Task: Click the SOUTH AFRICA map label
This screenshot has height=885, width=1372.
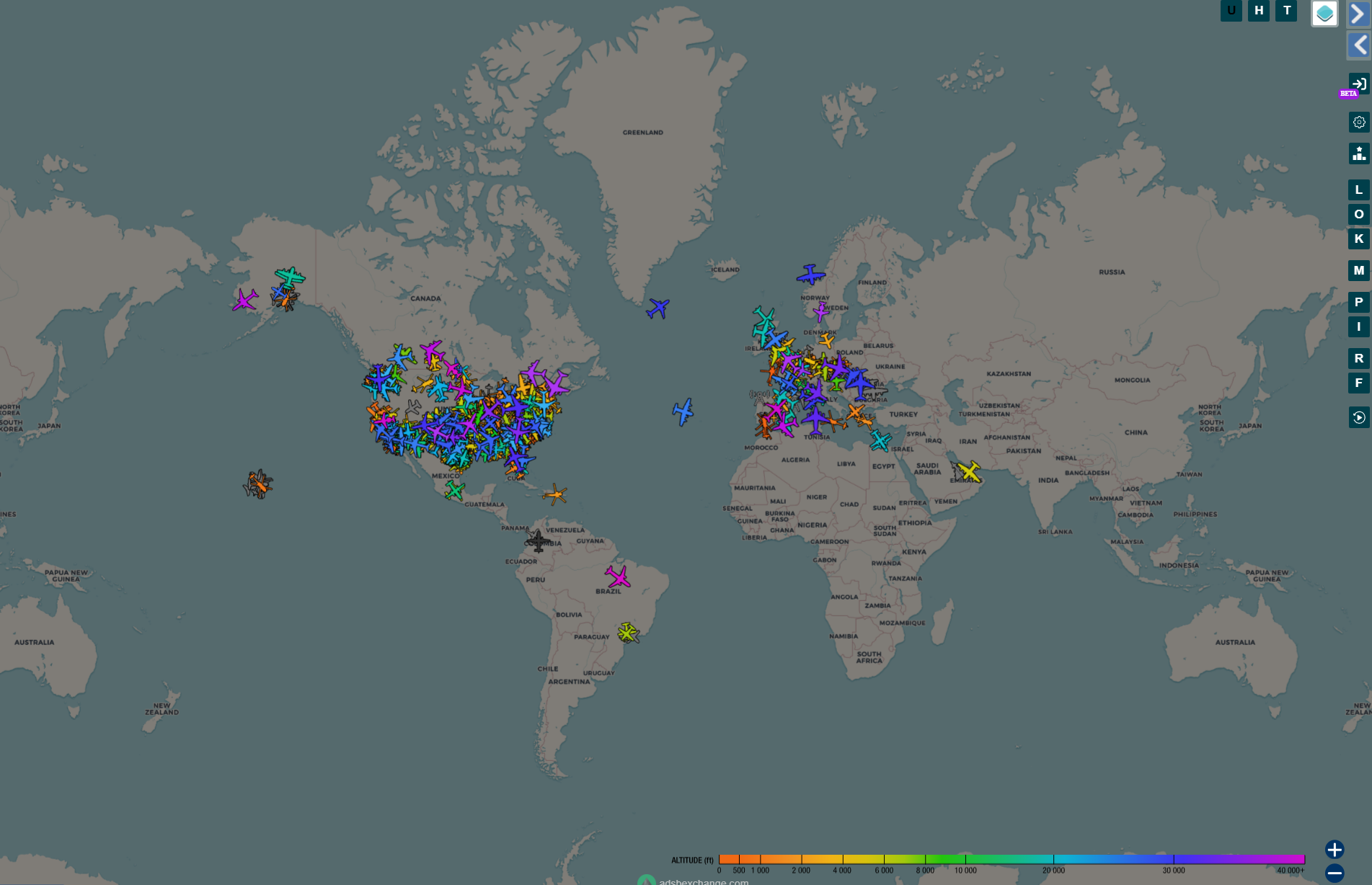Action: tap(869, 657)
